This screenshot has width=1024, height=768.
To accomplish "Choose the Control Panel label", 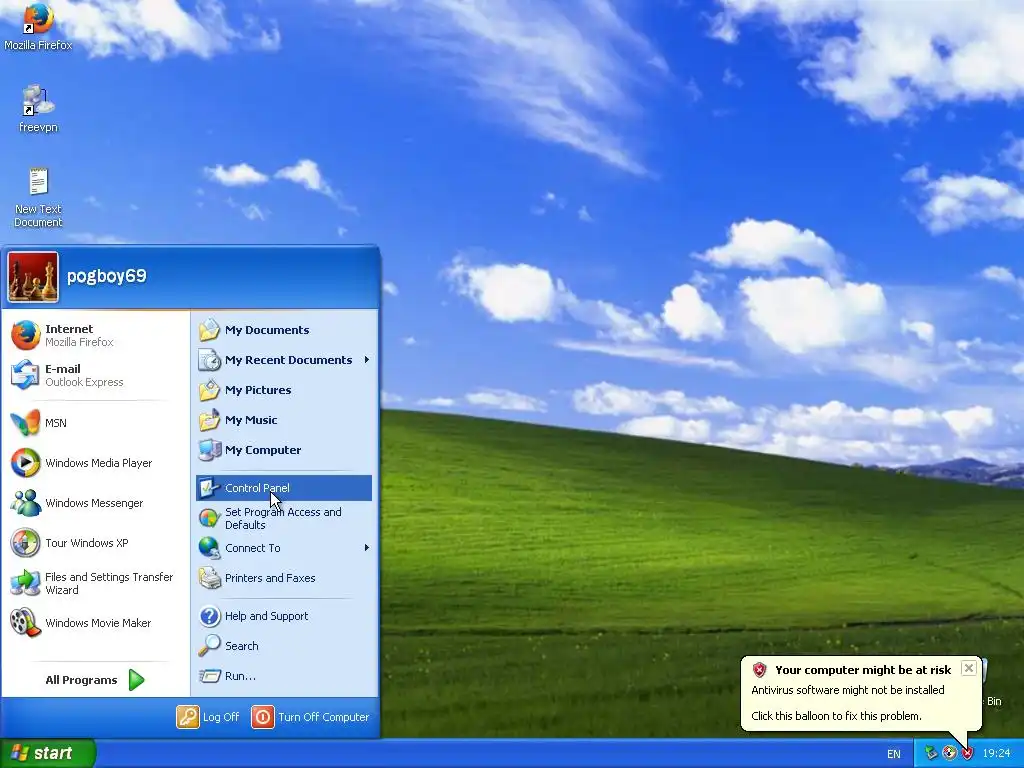I will pyautogui.click(x=257, y=488).
